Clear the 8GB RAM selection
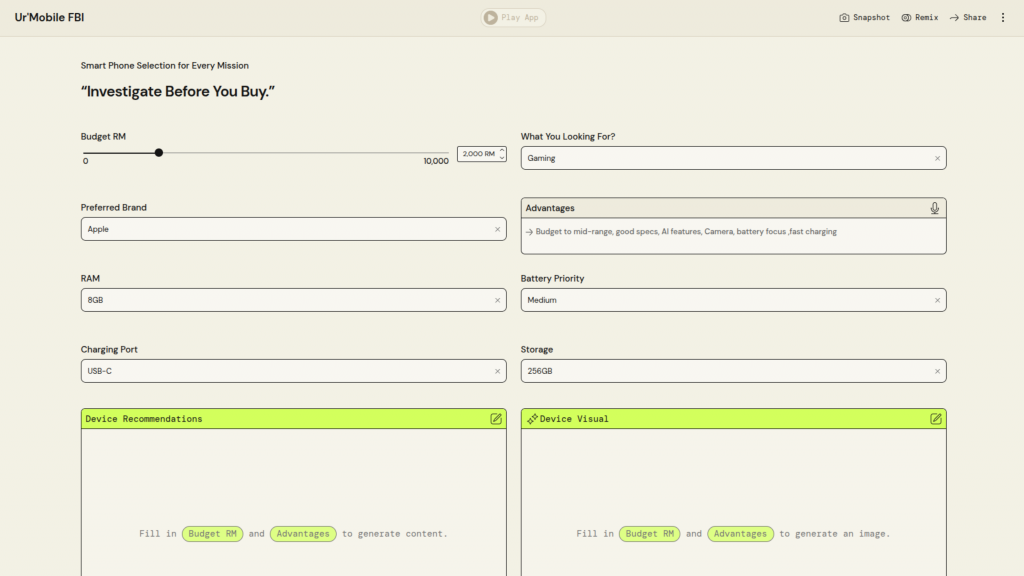Image resolution: width=1024 pixels, height=576 pixels. click(497, 300)
